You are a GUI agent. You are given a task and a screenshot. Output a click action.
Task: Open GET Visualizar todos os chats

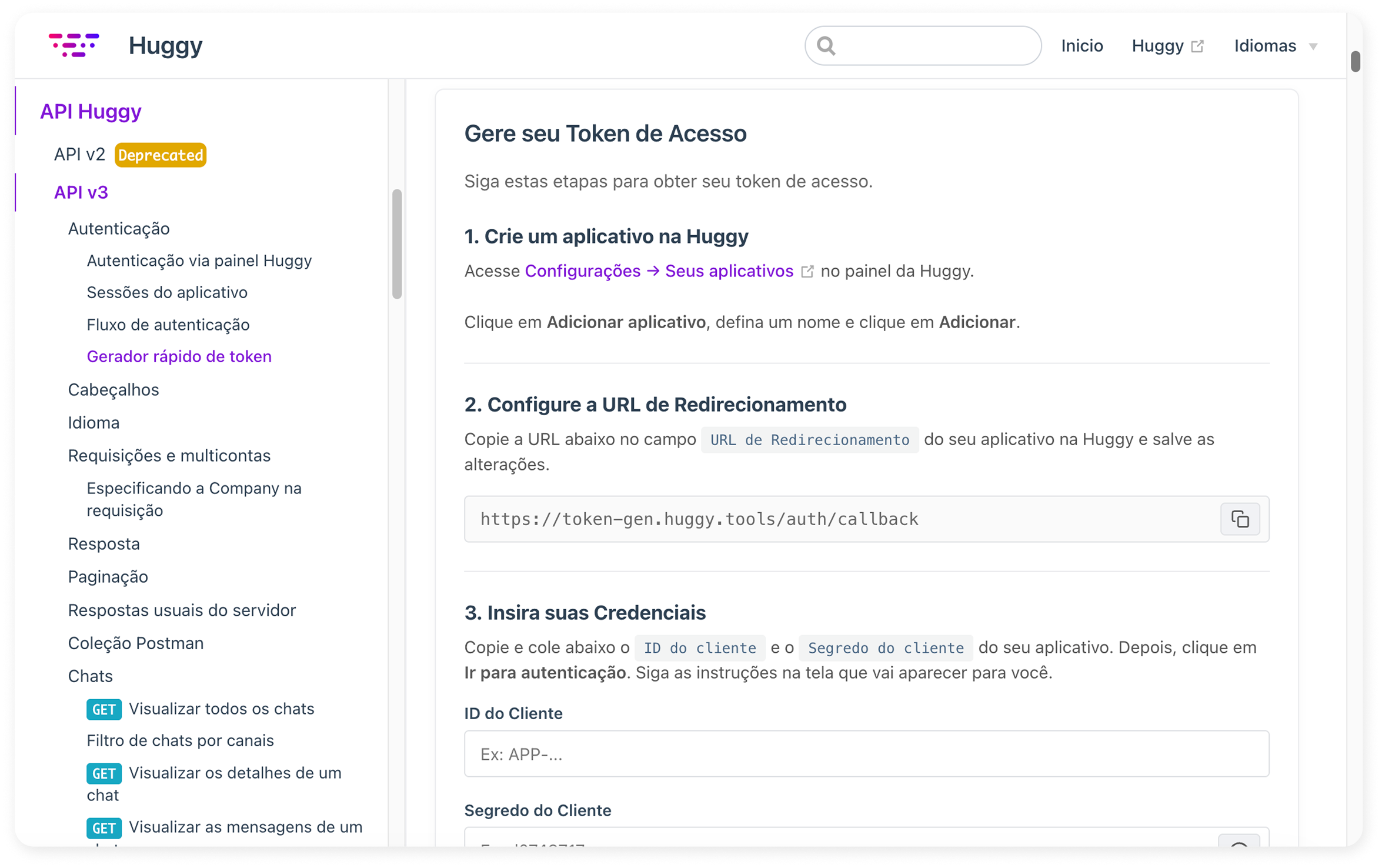tap(201, 709)
